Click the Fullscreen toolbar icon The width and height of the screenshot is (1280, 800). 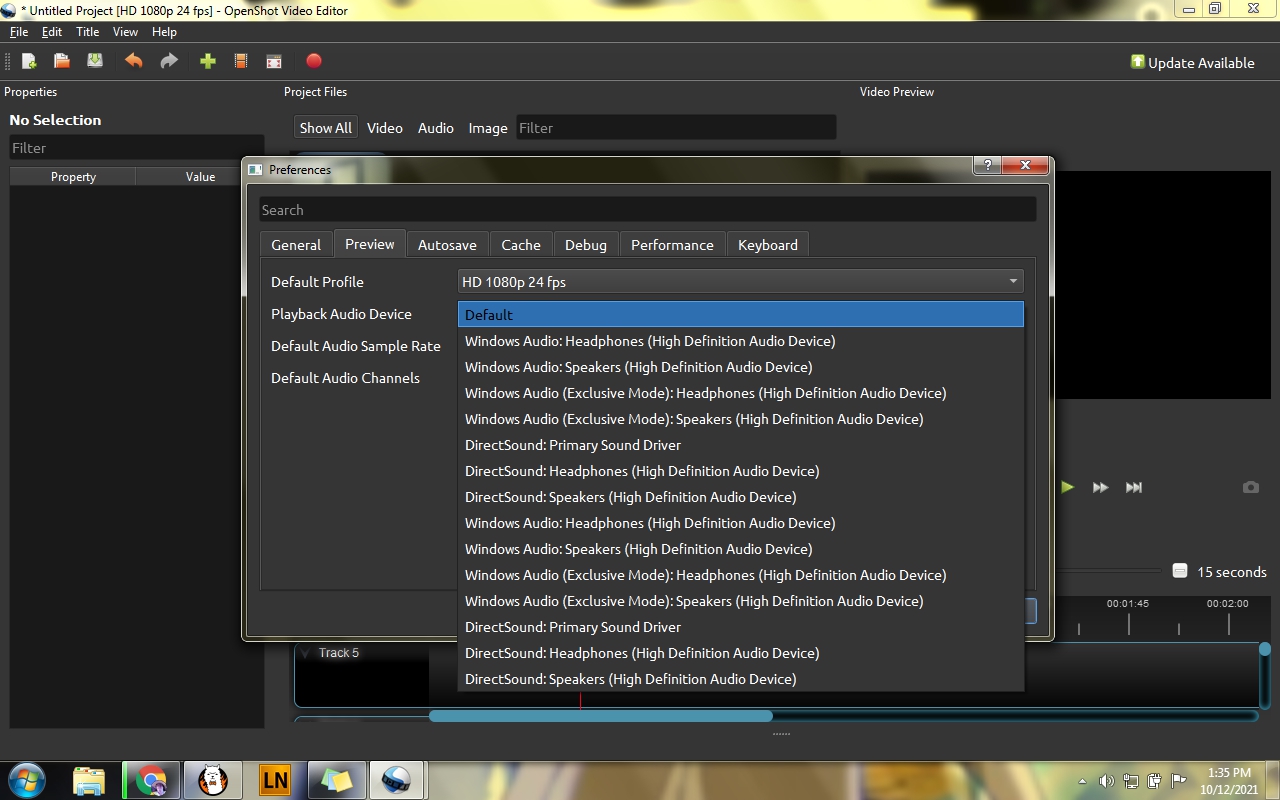click(273, 61)
